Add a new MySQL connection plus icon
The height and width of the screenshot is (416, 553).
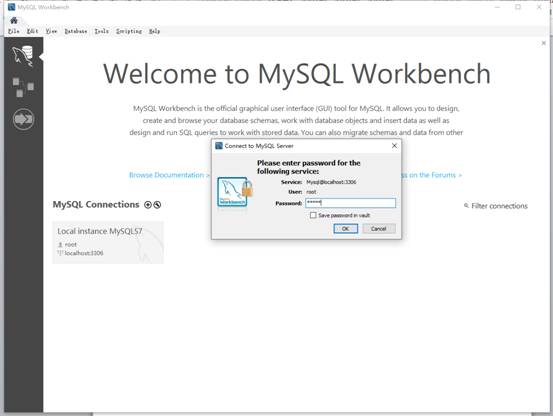[148, 205]
